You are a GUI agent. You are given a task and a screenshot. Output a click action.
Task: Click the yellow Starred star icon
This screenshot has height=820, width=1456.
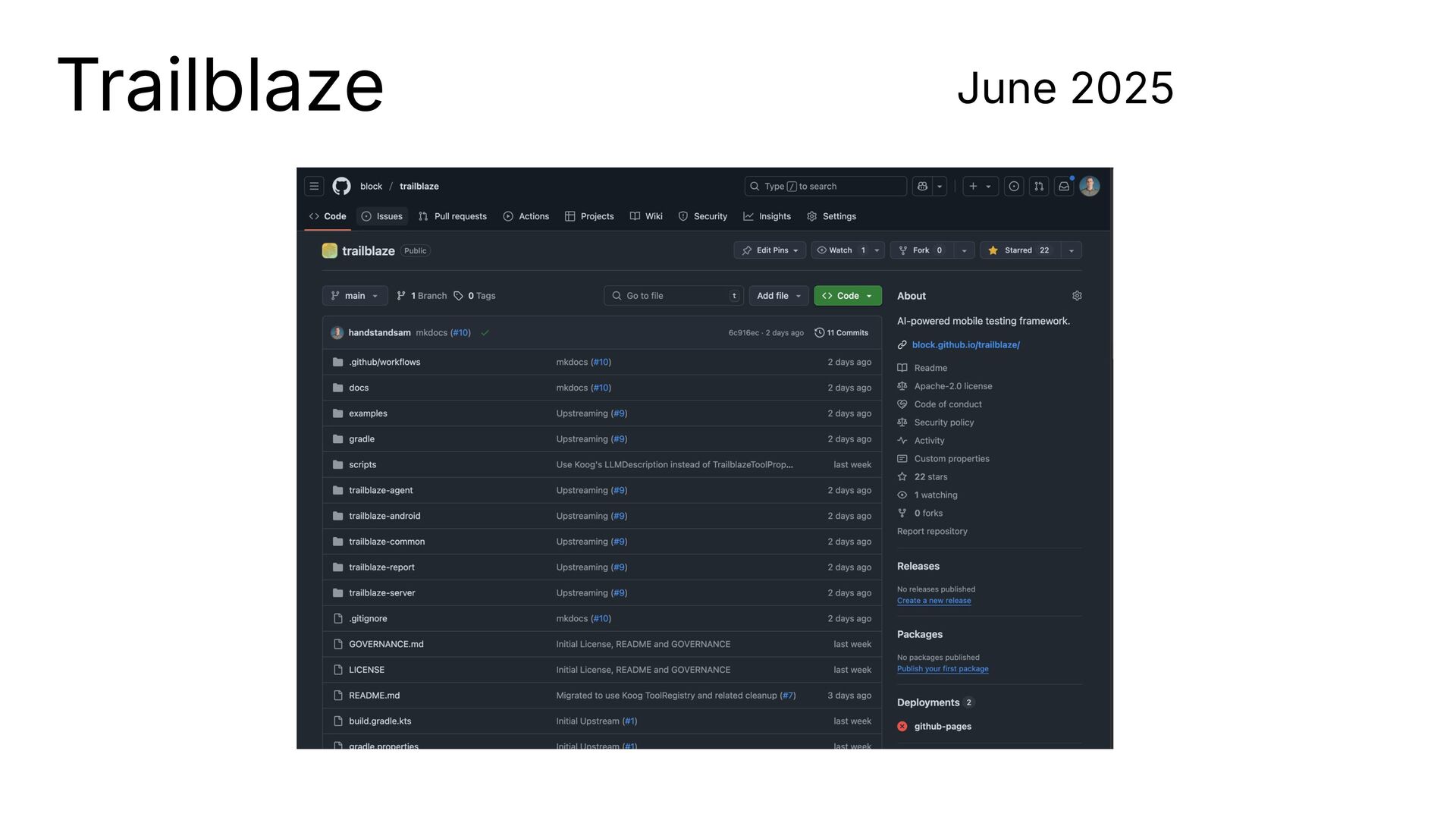pos(993,250)
